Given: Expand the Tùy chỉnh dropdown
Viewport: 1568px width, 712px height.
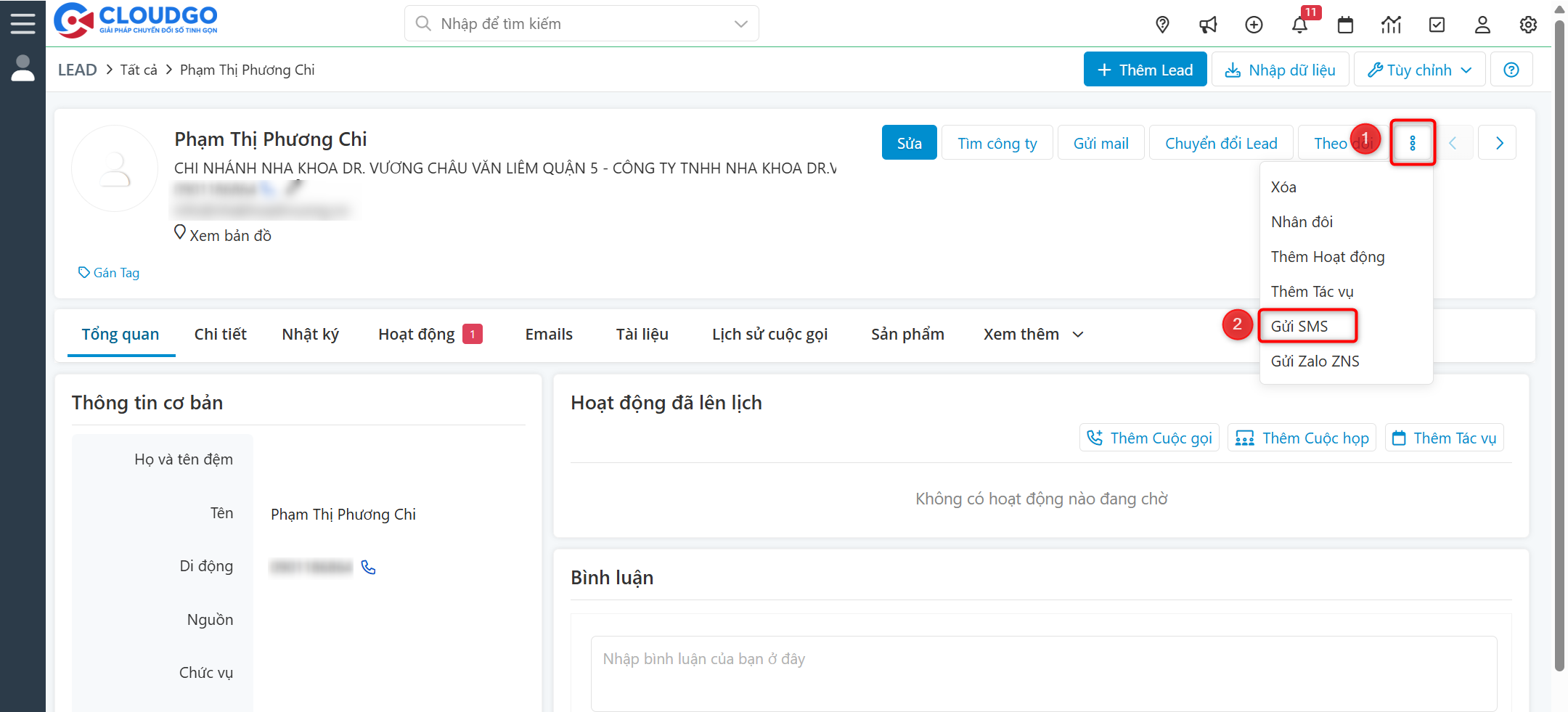Looking at the screenshot, I should pyautogui.click(x=1419, y=70).
